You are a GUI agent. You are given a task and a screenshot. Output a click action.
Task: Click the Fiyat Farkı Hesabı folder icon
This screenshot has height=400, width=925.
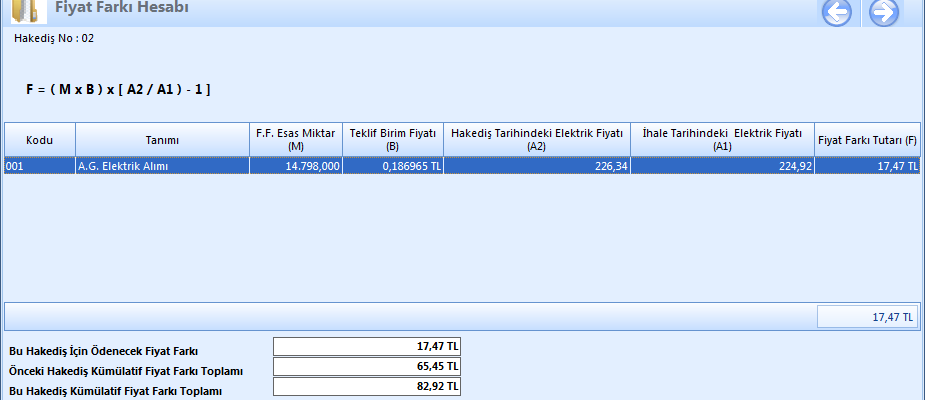(28, 12)
